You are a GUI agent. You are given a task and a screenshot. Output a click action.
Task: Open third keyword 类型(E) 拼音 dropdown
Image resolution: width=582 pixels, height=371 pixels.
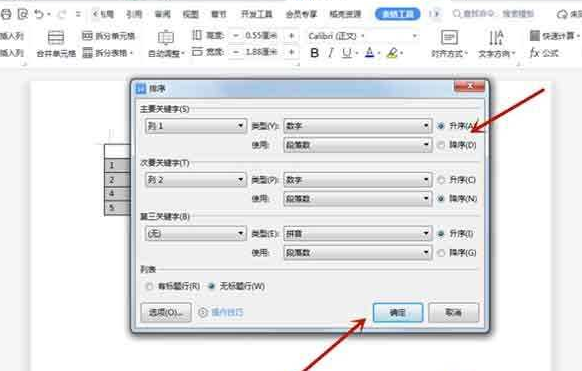pyautogui.click(x=357, y=234)
